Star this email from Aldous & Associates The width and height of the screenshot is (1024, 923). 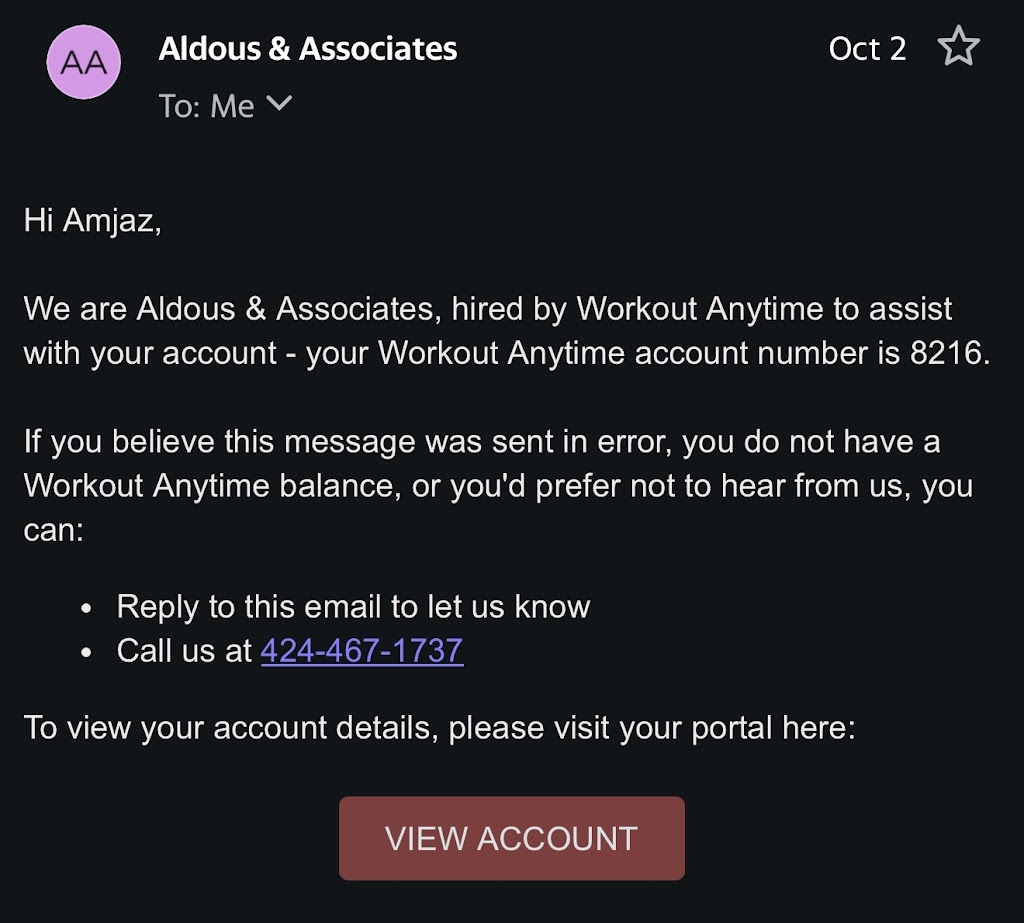coord(958,49)
